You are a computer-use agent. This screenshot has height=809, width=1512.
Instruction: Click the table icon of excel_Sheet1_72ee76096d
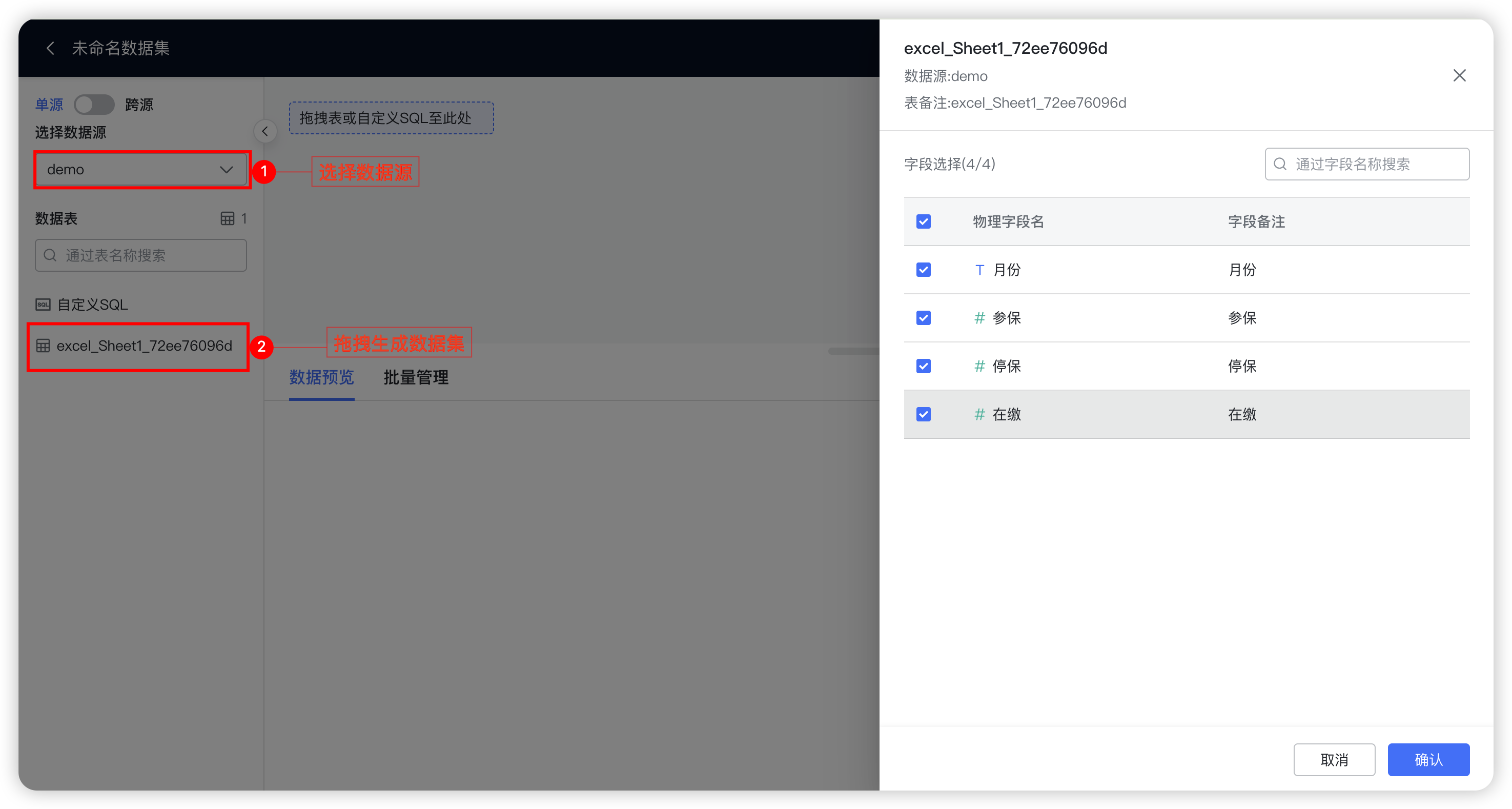click(x=43, y=346)
